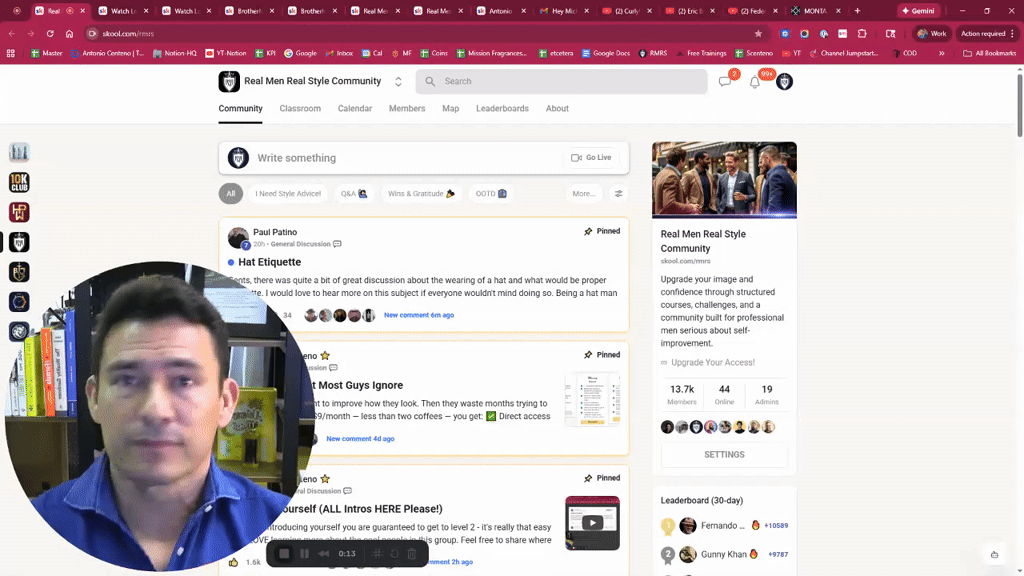Open Gunny Khan on the leaderboard
The width and height of the screenshot is (1024, 576).
point(724,554)
